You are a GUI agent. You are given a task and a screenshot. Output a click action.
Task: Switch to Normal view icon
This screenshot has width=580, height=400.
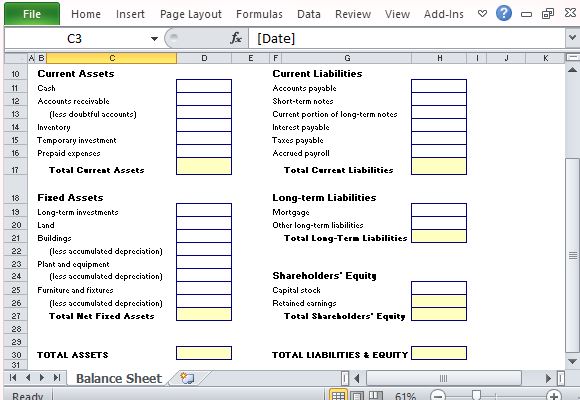(x=337, y=395)
